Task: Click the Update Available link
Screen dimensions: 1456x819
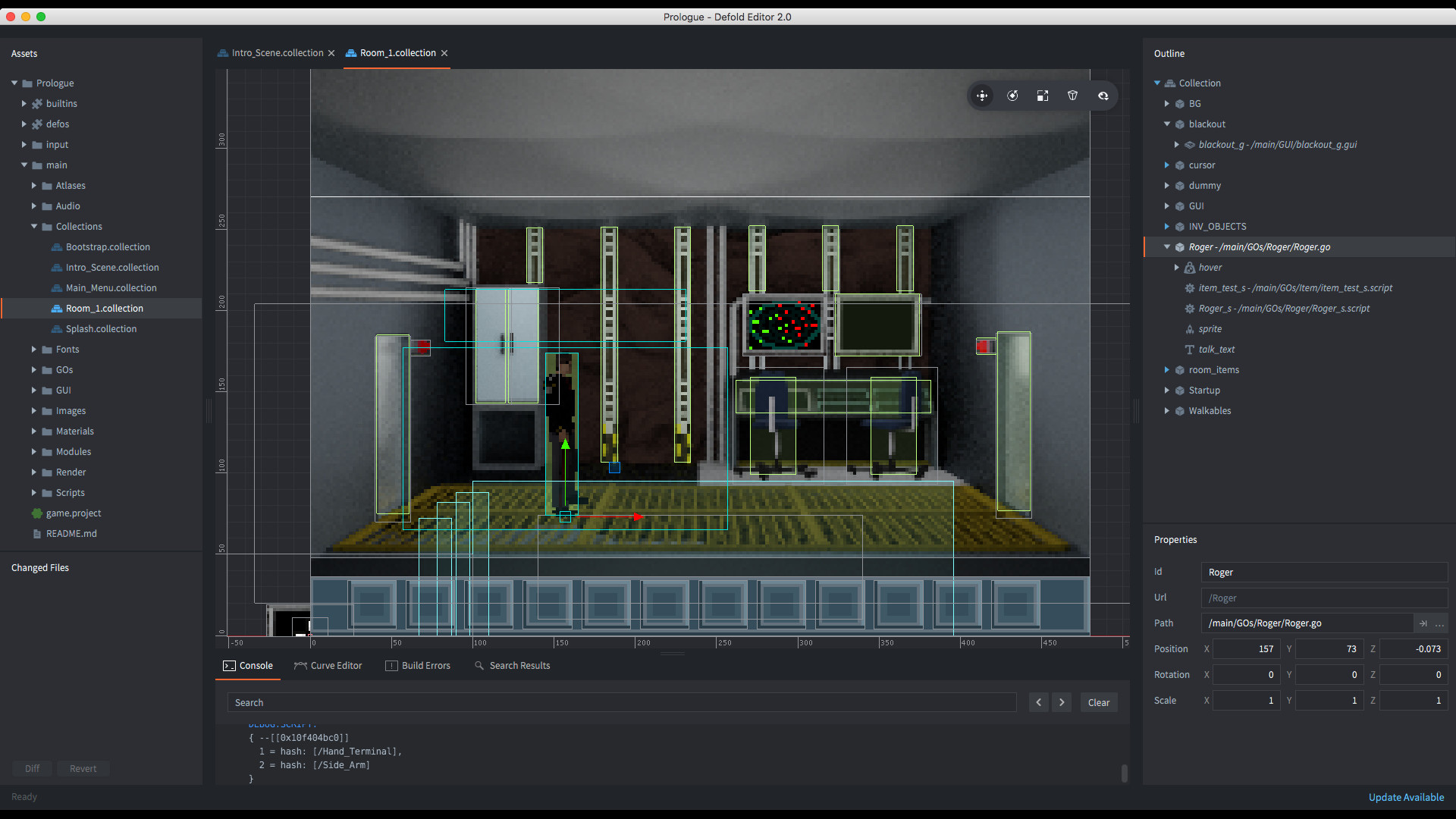Action: point(1405,797)
